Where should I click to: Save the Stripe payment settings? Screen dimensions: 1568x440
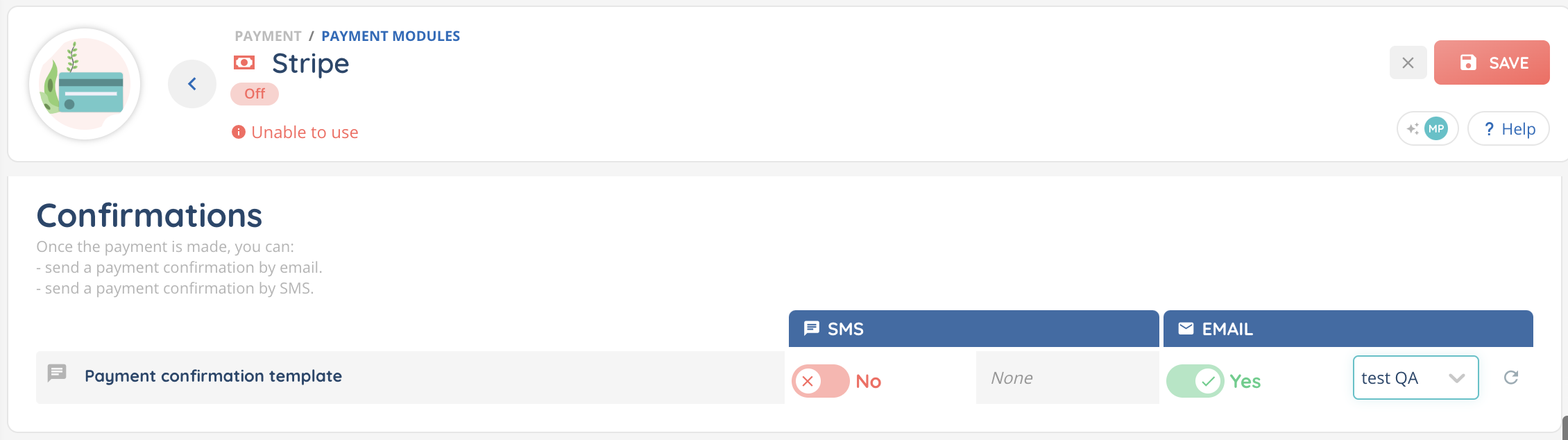(1491, 63)
